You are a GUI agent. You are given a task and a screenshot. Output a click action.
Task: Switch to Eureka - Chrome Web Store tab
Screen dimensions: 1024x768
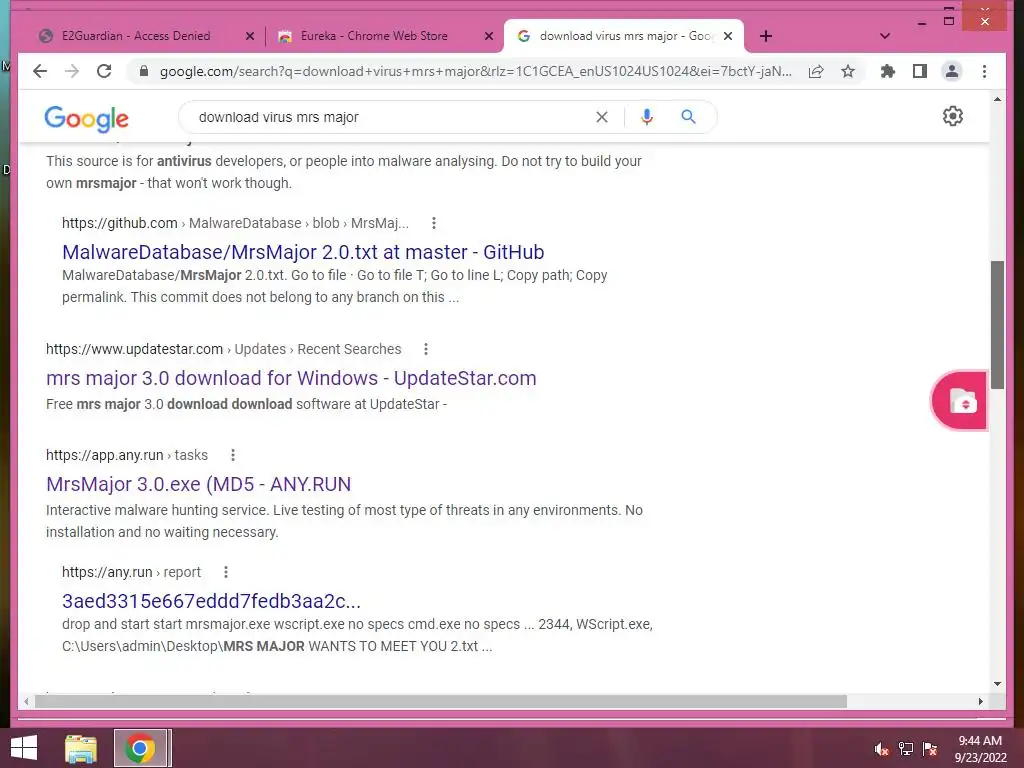pyautogui.click(x=374, y=36)
